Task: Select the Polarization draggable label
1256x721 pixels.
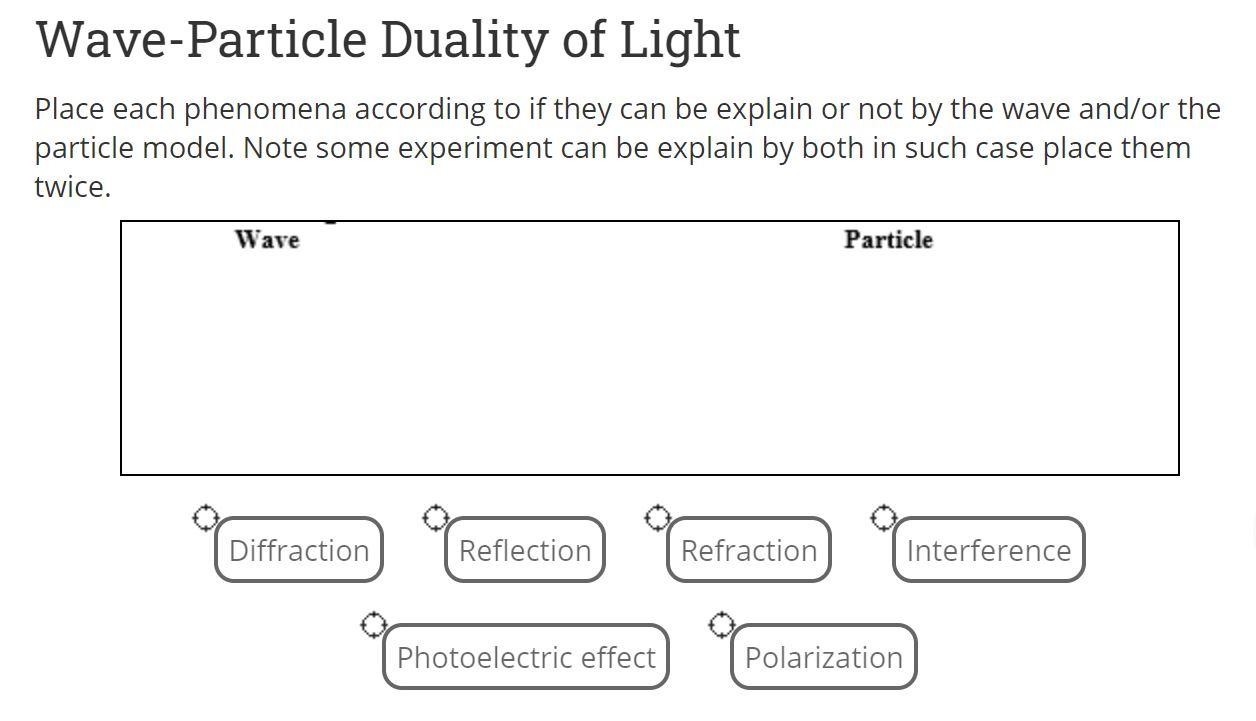Action: tap(822, 657)
